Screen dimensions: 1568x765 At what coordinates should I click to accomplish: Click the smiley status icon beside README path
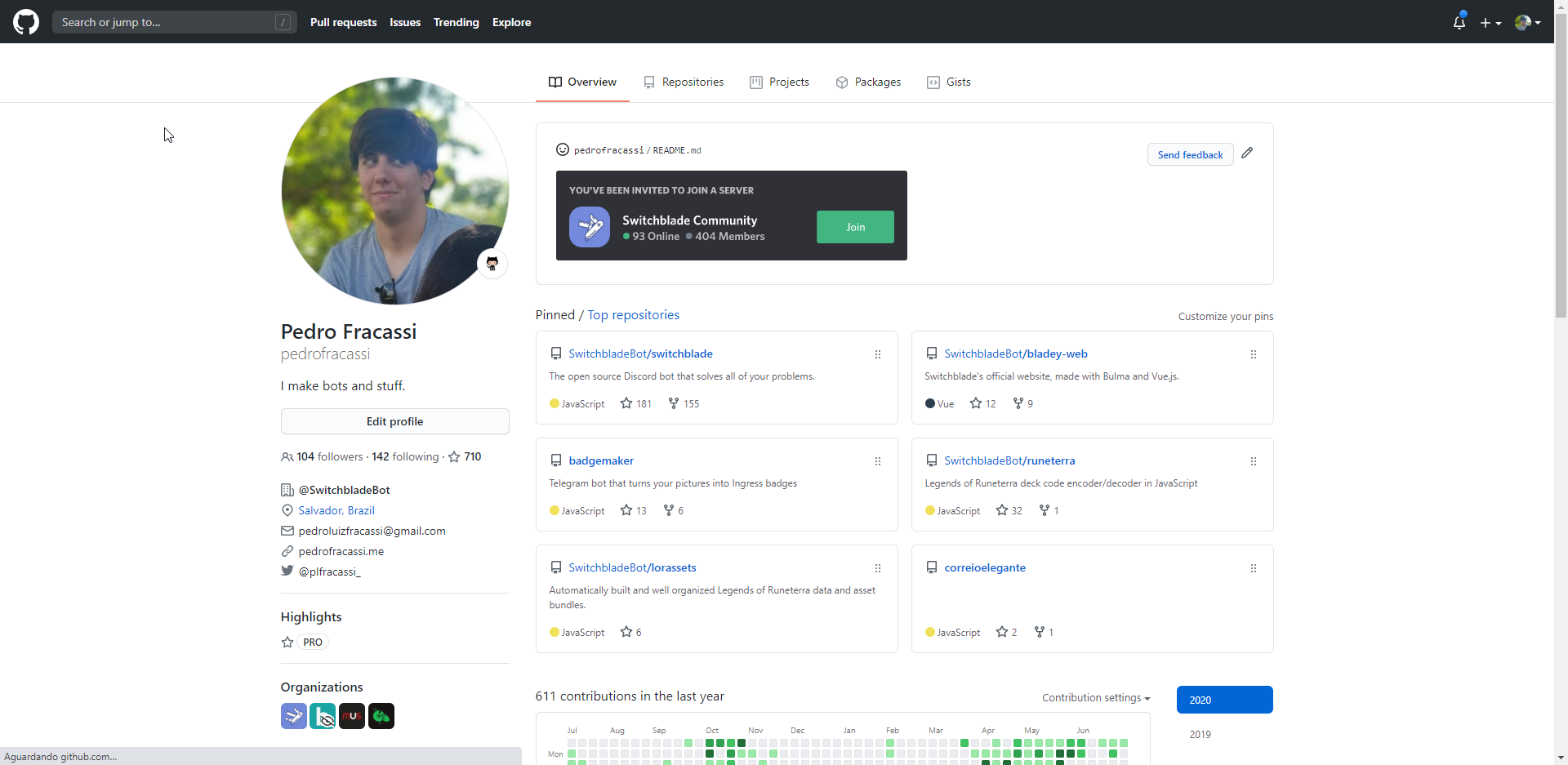562,150
